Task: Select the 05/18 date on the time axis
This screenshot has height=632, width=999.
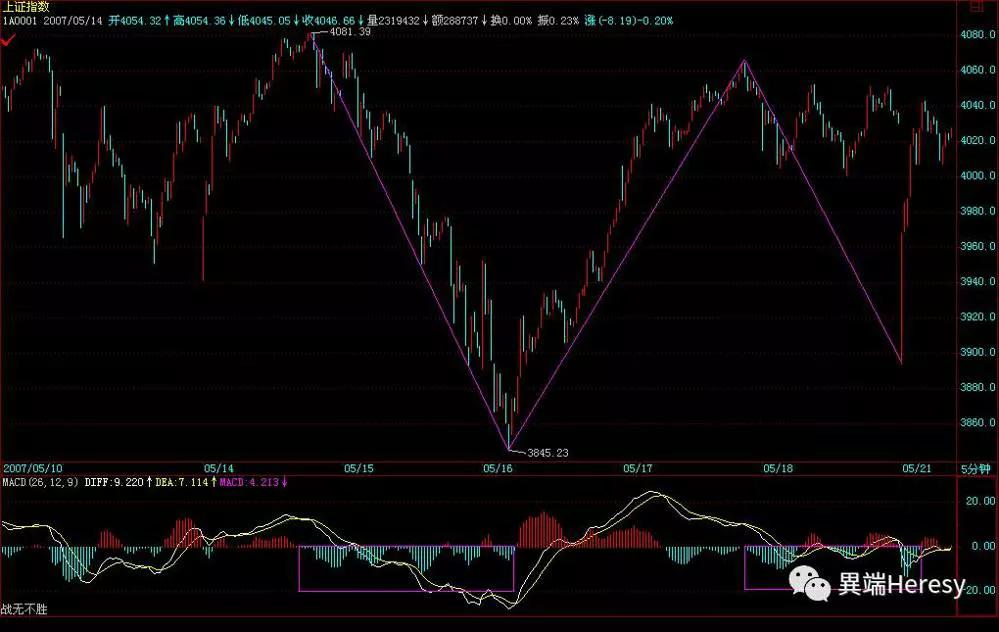Action: 778,468
